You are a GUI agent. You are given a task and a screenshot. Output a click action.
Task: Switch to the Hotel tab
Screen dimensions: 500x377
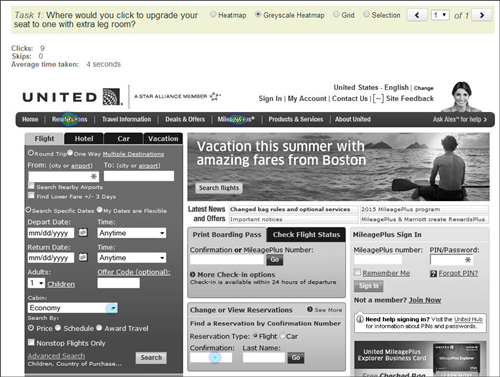point(84,138)
